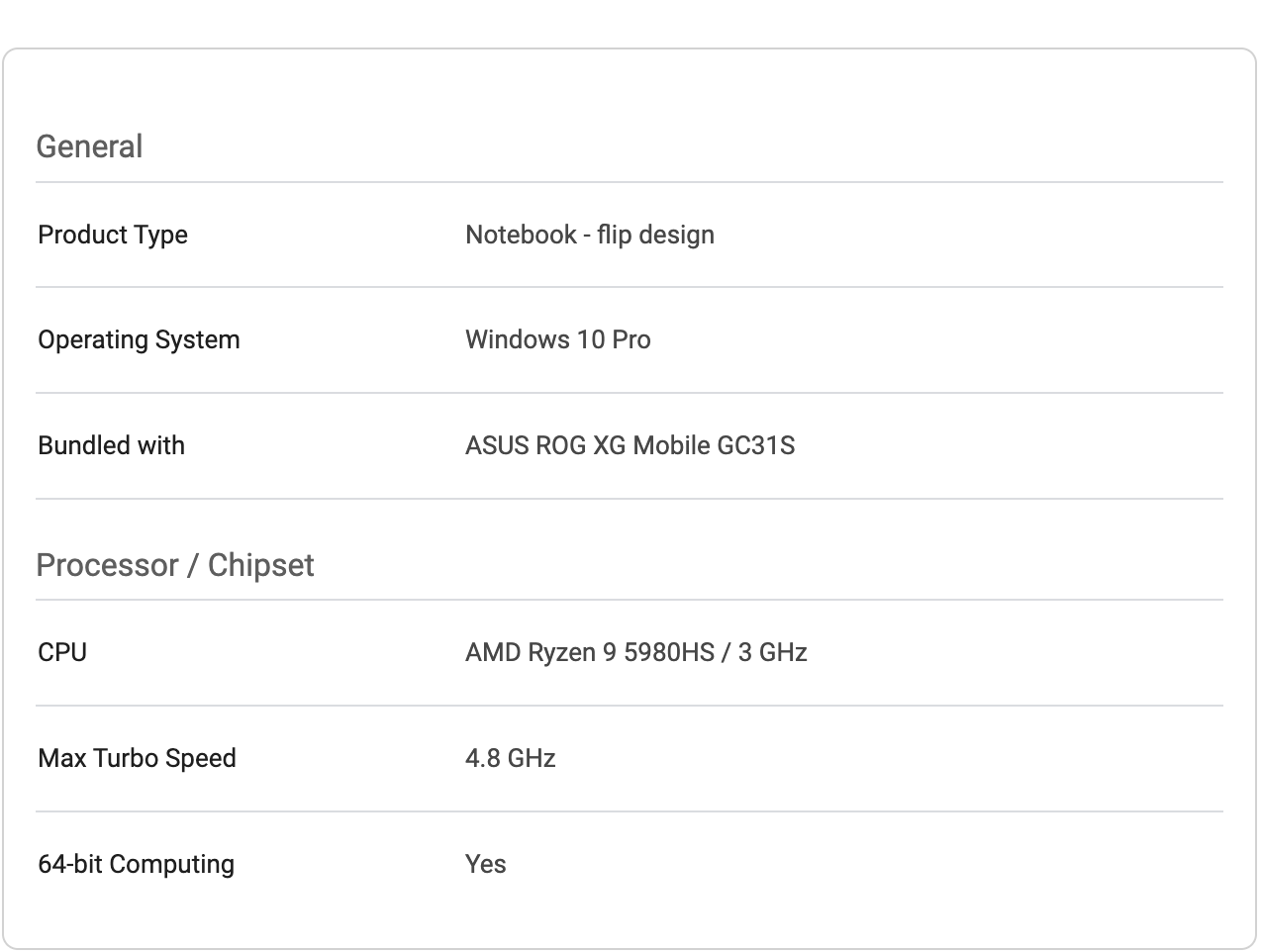The height and width of the screenshot is (952, 1261).
Task: Click the ASUS ROG XG Mobile value
Action: coord(630,445)
